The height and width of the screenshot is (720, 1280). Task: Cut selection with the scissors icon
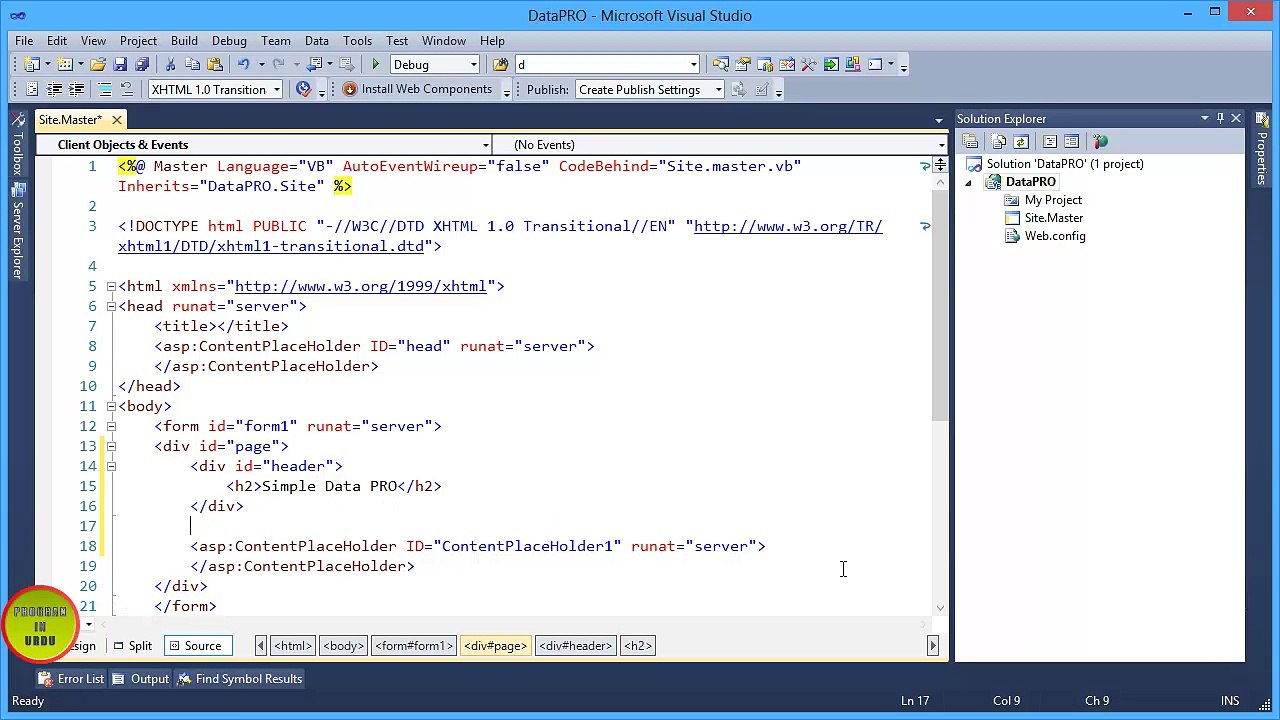click(170, 64)
